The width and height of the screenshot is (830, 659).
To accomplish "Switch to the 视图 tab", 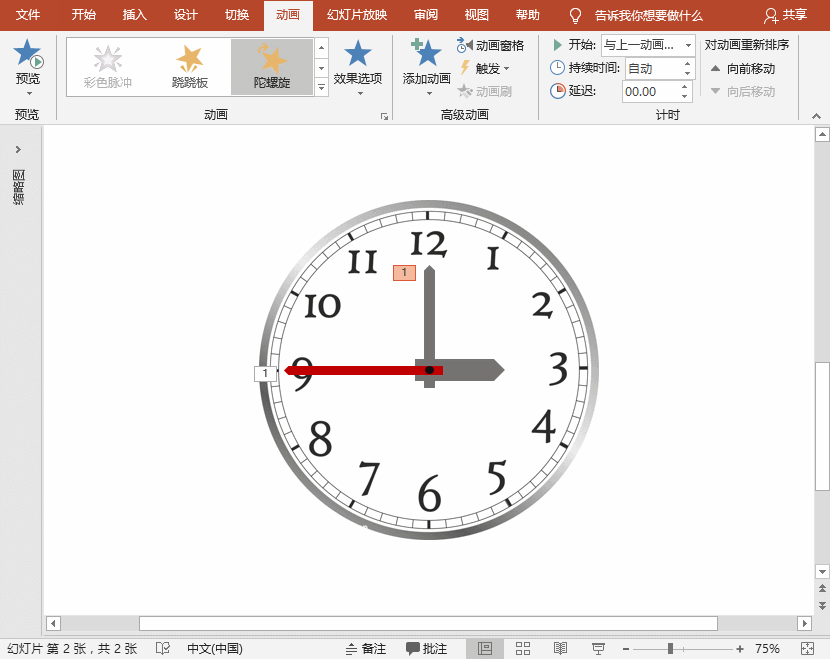I will [476, 15].
